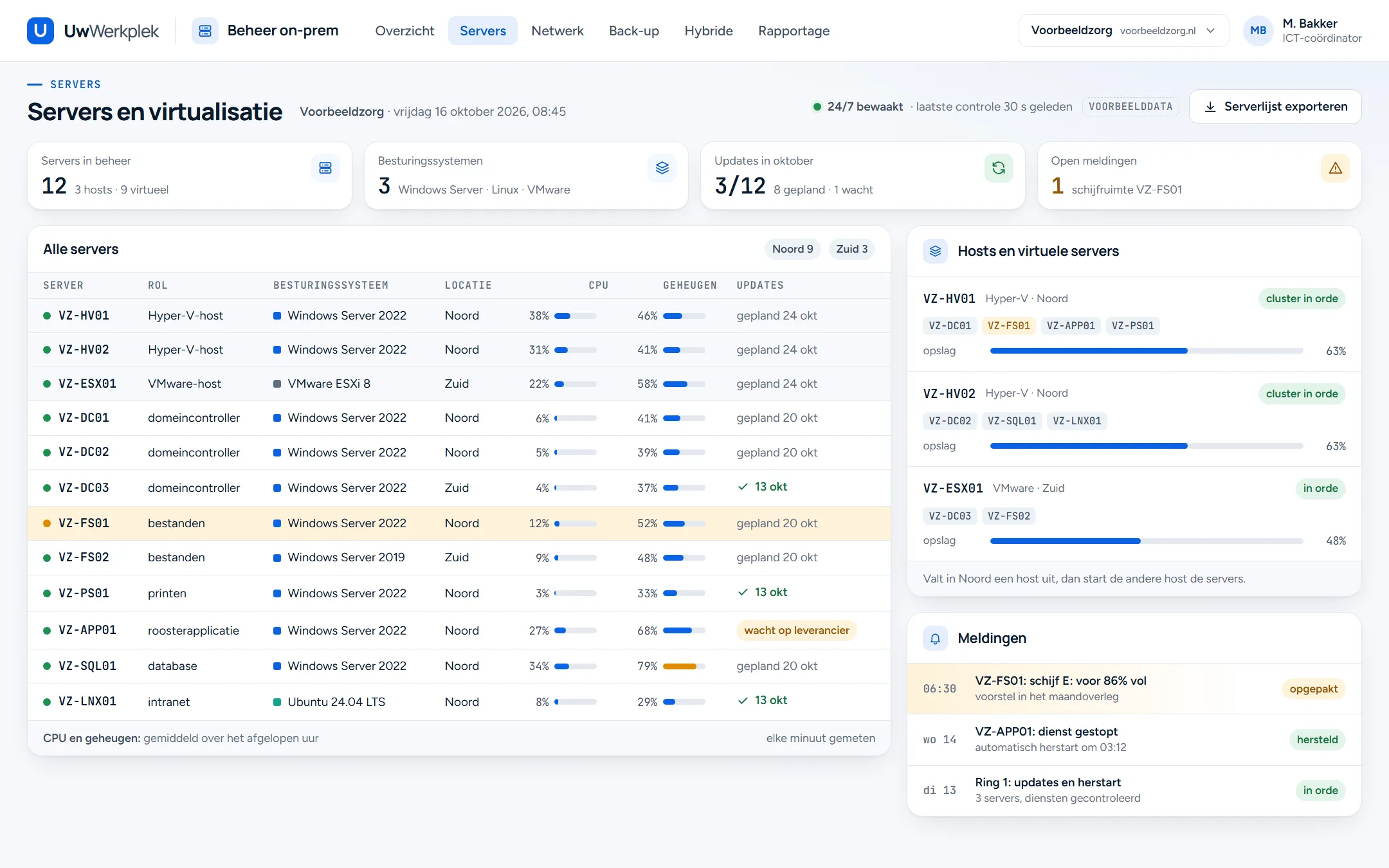Click the MB user avatar
Viewport: 1389px width, 868px height.
point(1258,30)
